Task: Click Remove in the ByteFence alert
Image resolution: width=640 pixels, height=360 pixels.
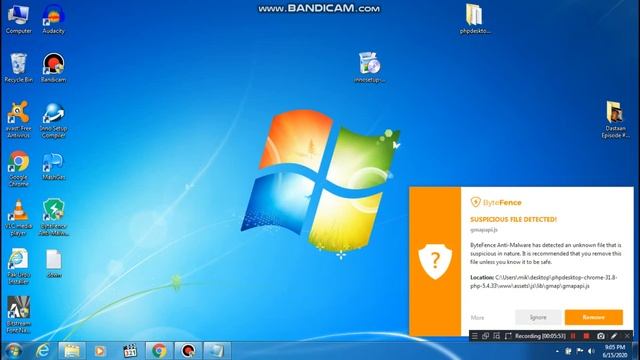Action: pos(593,317)
